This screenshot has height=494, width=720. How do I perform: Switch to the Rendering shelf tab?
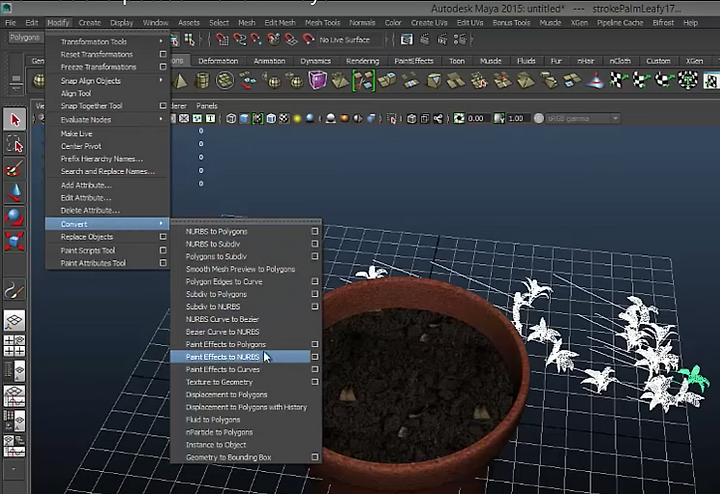362,61
